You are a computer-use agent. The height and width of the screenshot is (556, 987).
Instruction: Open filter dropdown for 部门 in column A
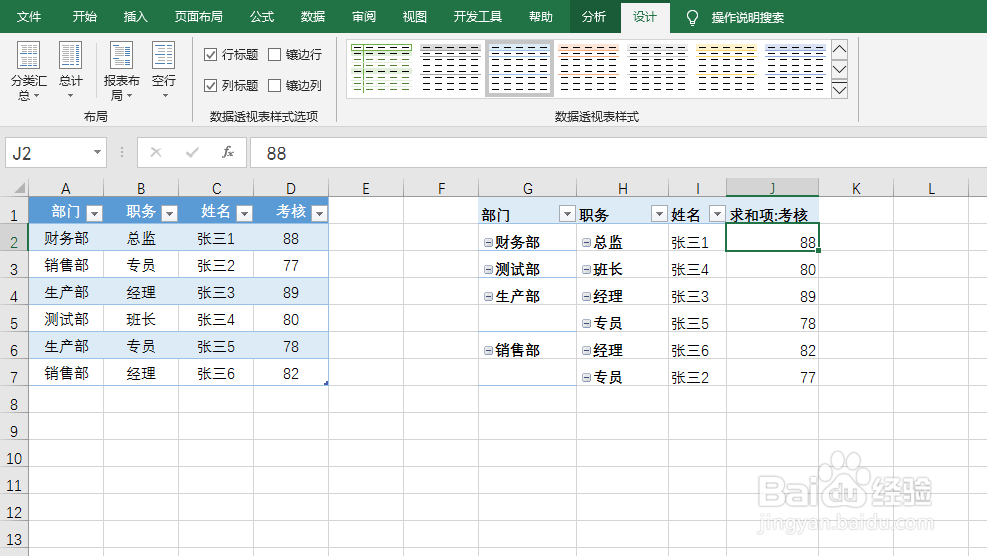coord(94,213)
